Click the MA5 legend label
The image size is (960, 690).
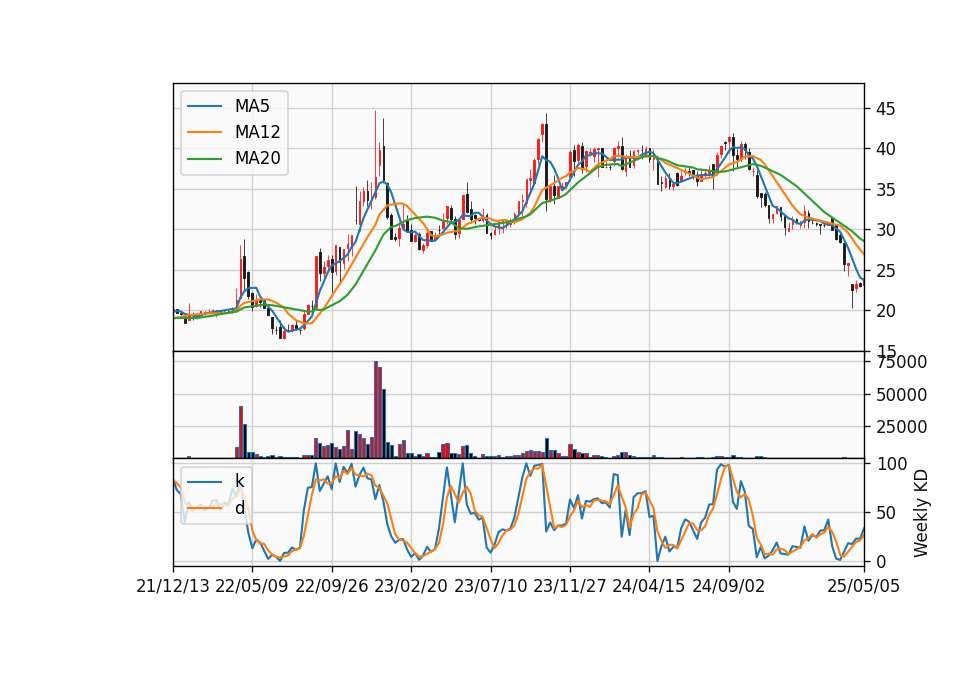(252, 106)
